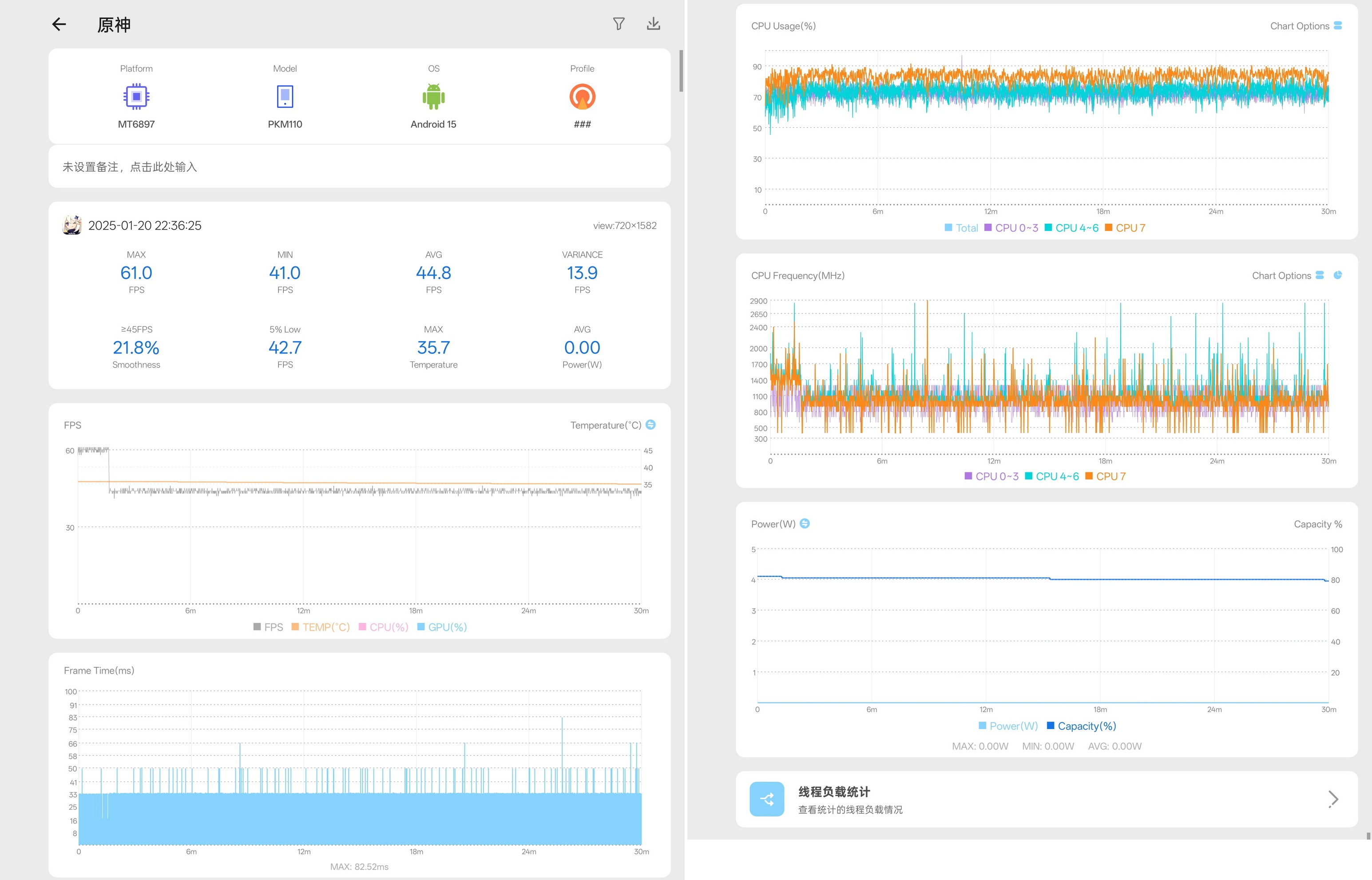The width and height of the screenshot is (1372, 880).
Task: Click the Android 15 robot icon
Action: tap(433, 97)
